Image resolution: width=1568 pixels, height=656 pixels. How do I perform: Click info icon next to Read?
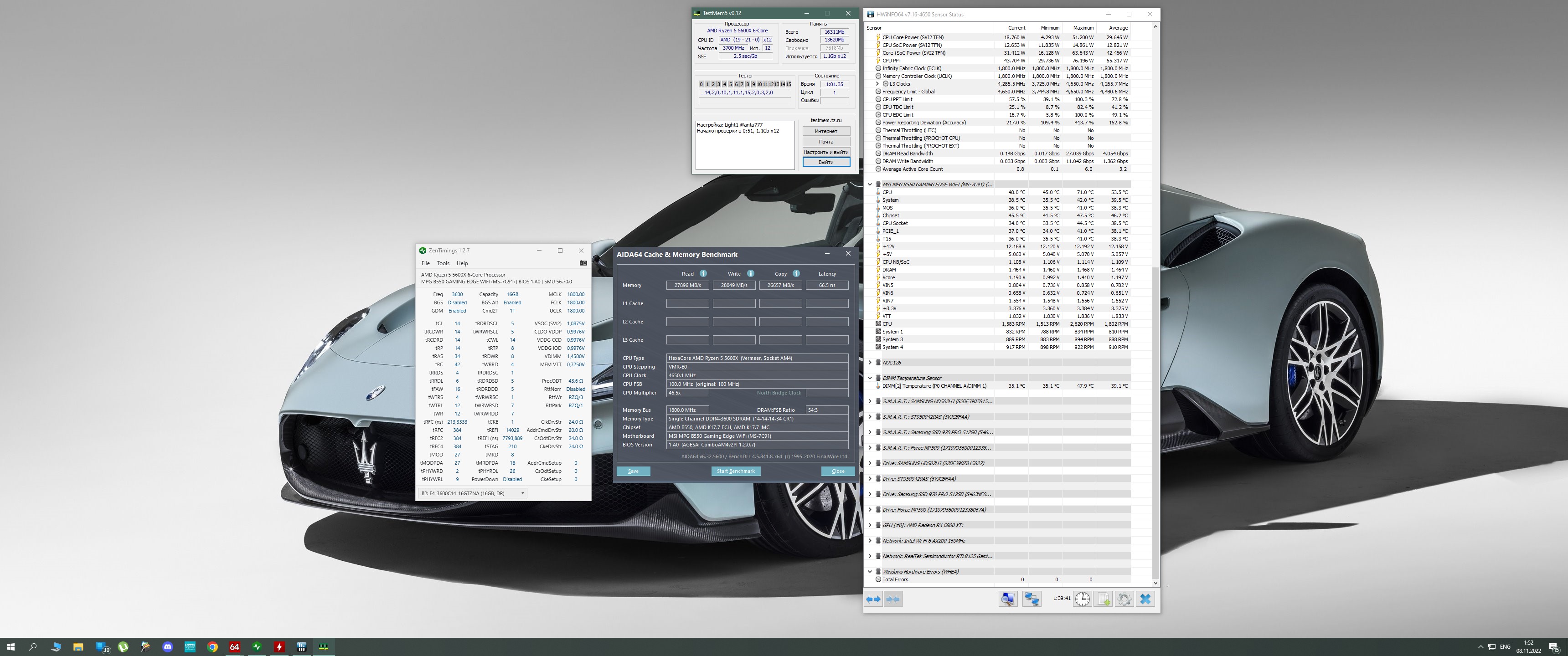(x=703, y=274)
